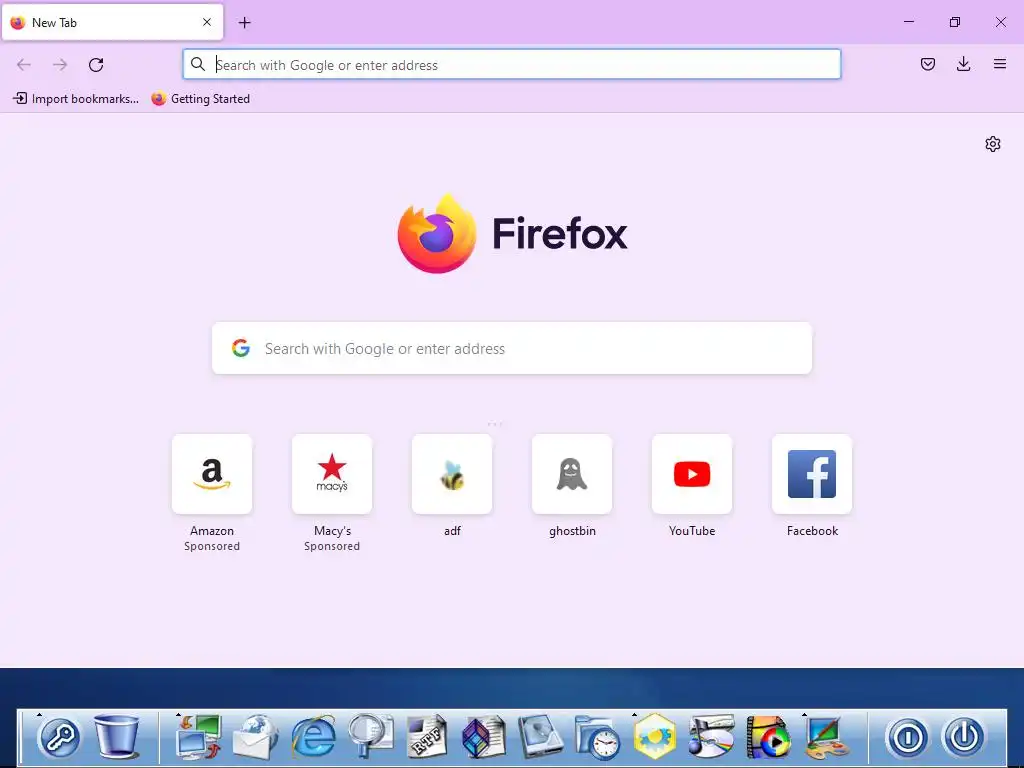Screen dimensions: 1024x768
Task: Click the center Google search box
Action: point(511,348)
